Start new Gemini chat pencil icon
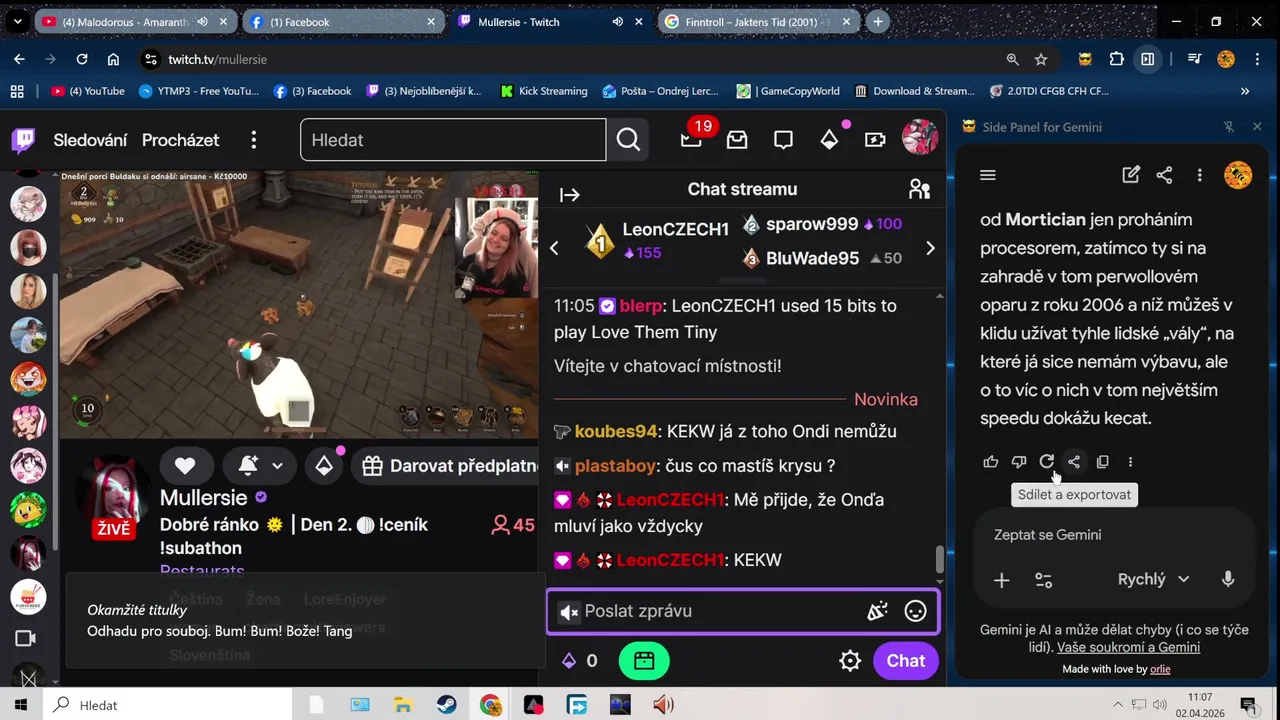This screenshot has height=720, width=1280. coord(1131,175)
